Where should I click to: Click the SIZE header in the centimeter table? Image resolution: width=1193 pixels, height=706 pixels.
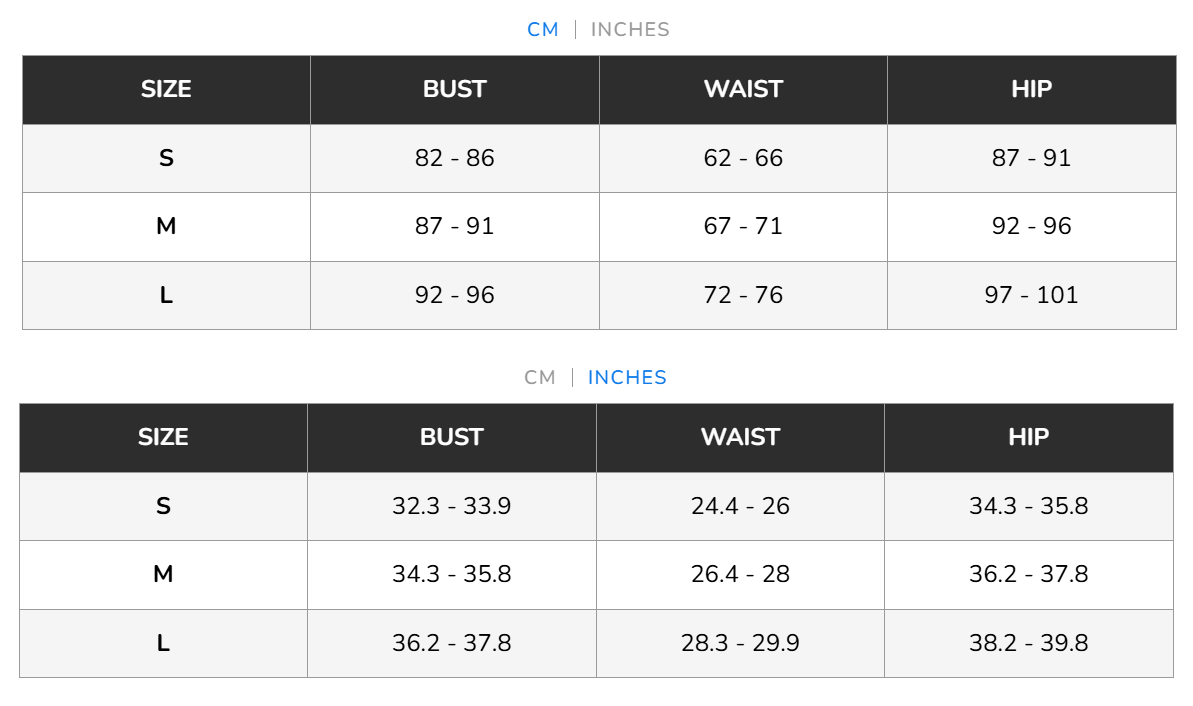(x=166, y=89)
